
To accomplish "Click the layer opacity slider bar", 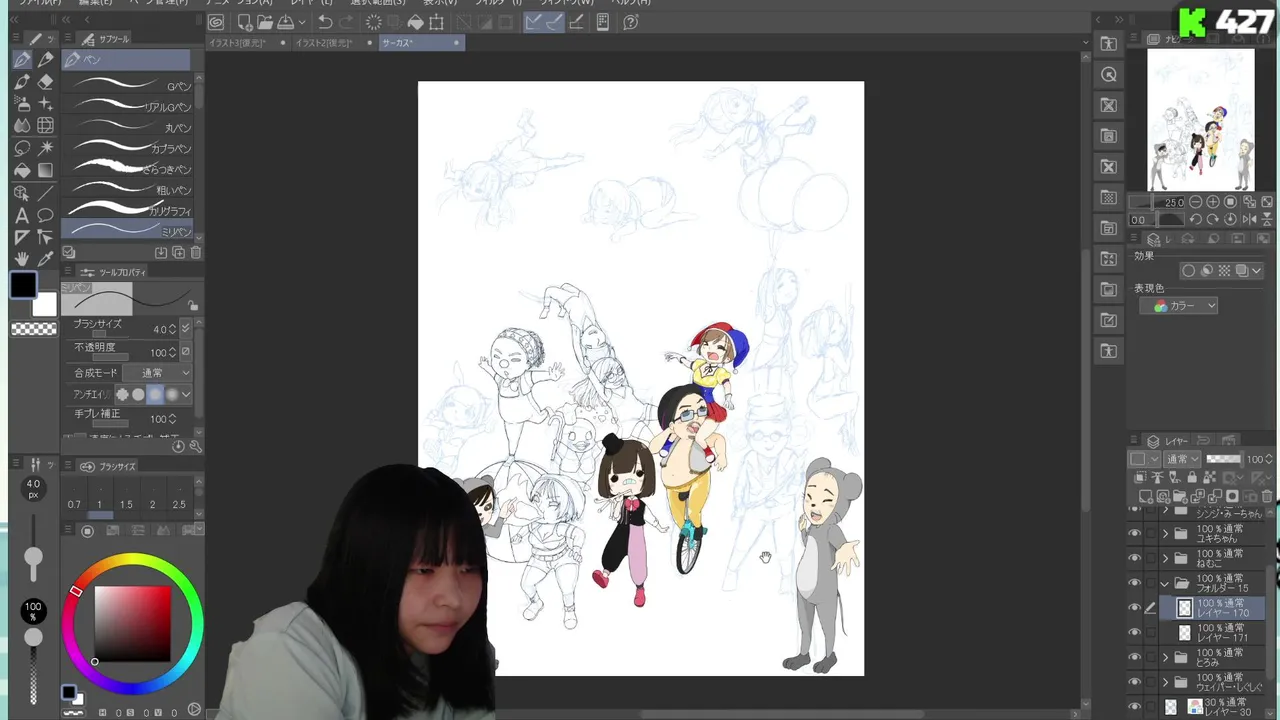I will click(1223, 459).
